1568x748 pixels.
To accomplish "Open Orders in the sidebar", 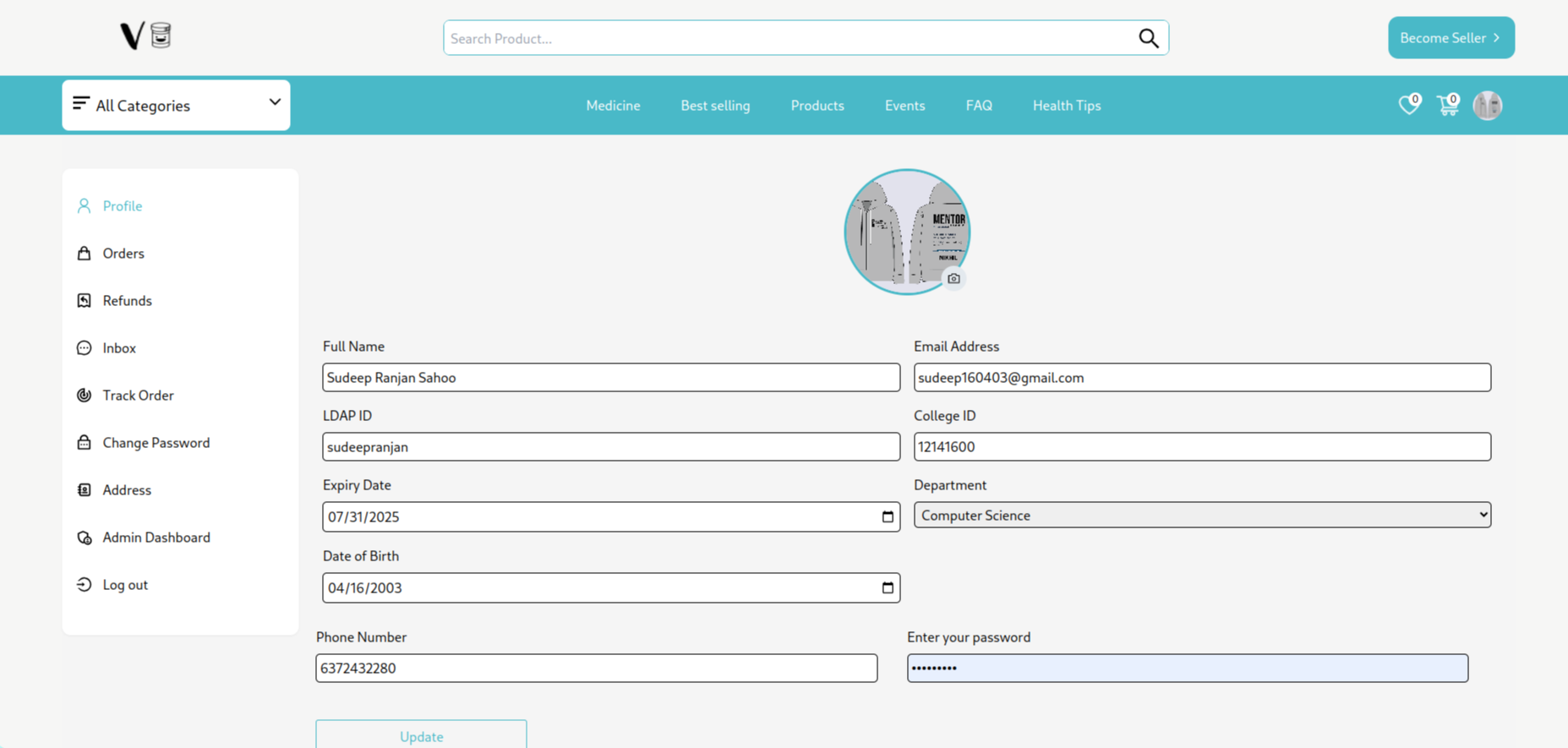I will [x=123, y=254].
